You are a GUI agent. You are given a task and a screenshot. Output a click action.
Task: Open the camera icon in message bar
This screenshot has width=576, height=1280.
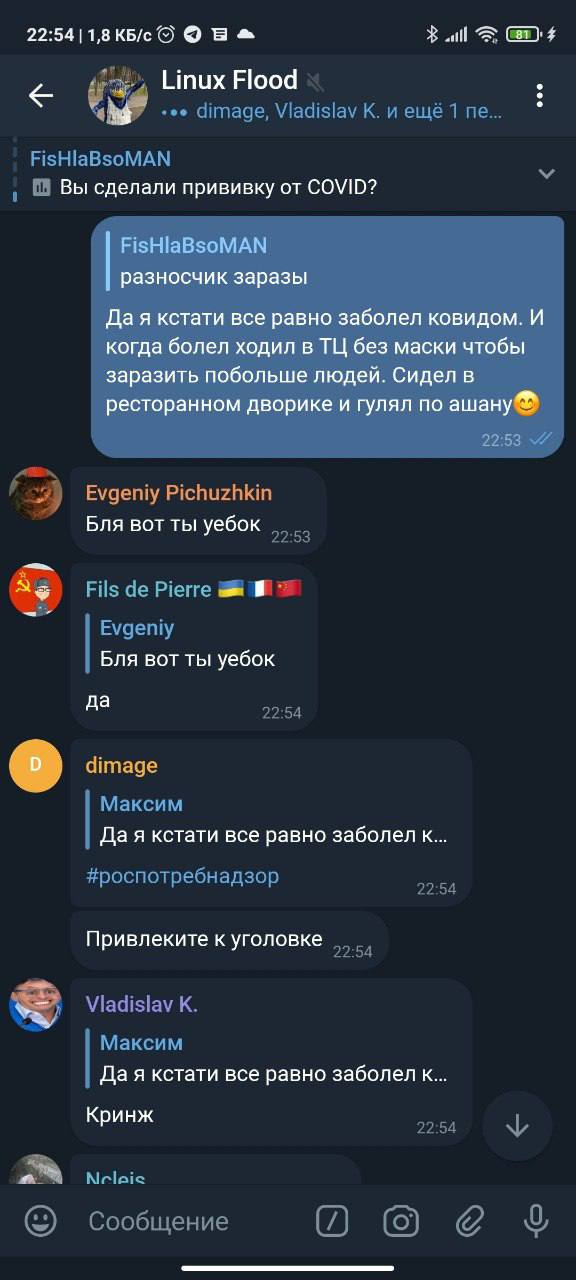[401, 1221]
